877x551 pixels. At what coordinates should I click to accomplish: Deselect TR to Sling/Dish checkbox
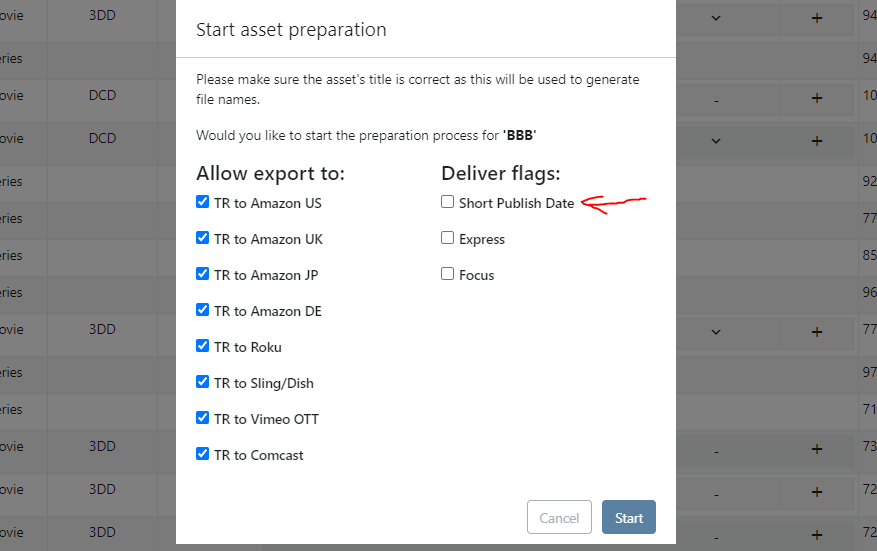203,382
